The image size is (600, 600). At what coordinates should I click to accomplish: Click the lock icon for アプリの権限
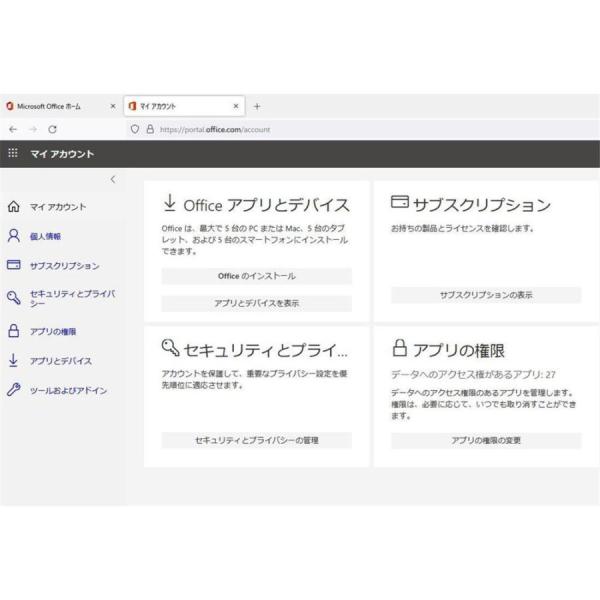point(13,331)
